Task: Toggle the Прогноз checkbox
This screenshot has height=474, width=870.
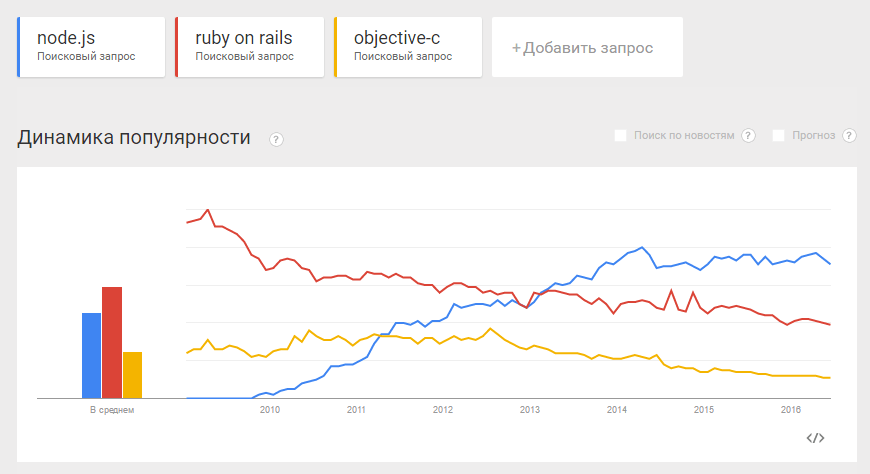Action: point(779,135)
